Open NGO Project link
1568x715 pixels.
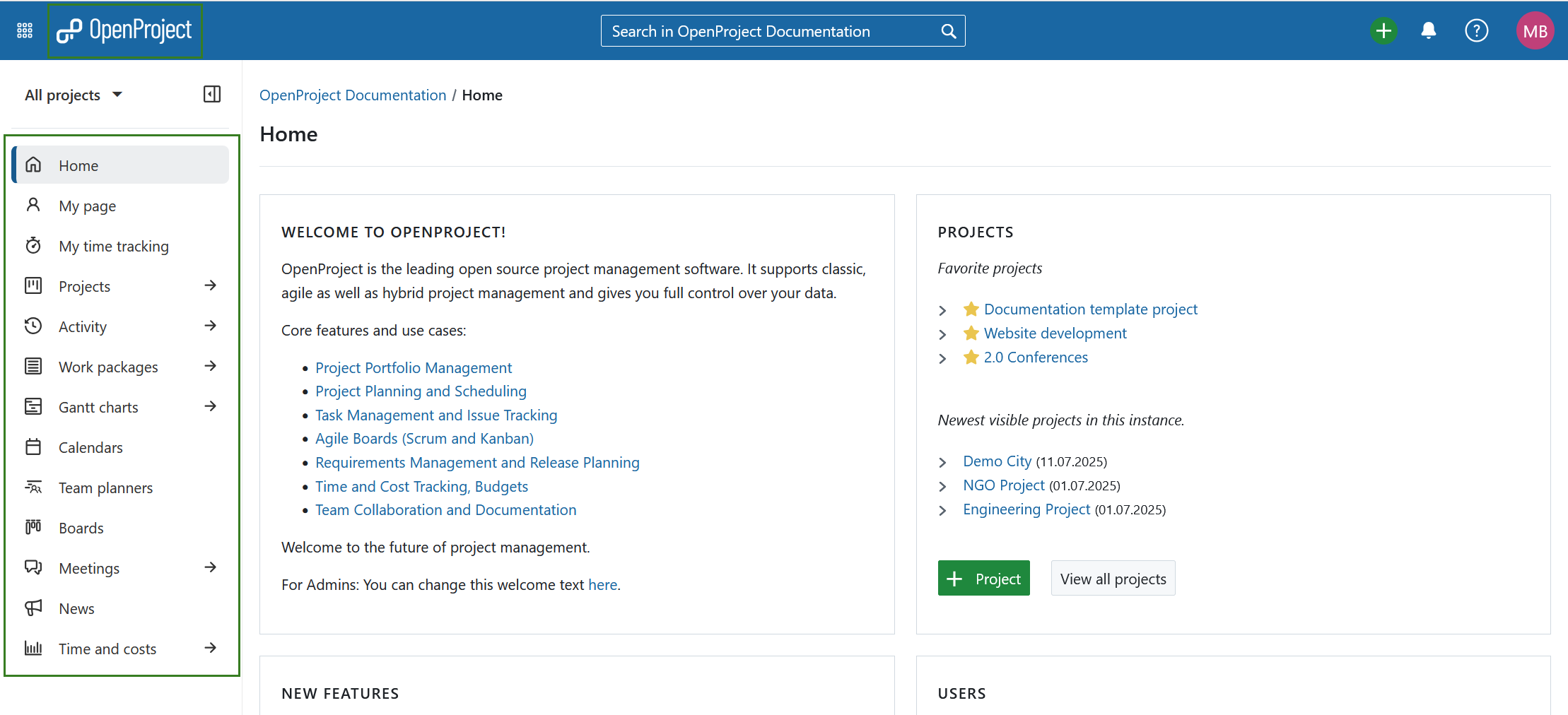coord(1004,485)
